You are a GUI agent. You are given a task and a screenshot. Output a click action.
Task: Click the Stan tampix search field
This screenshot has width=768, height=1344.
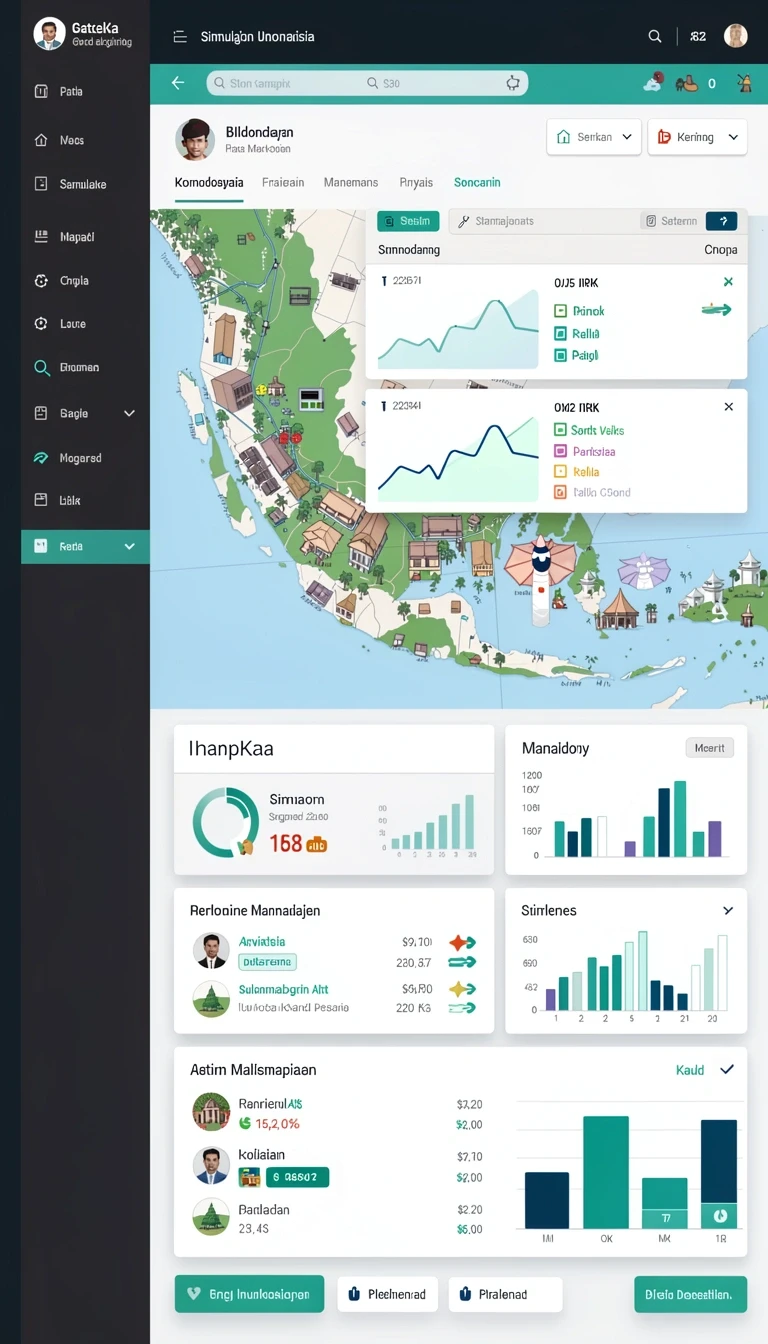pos(366,83)
